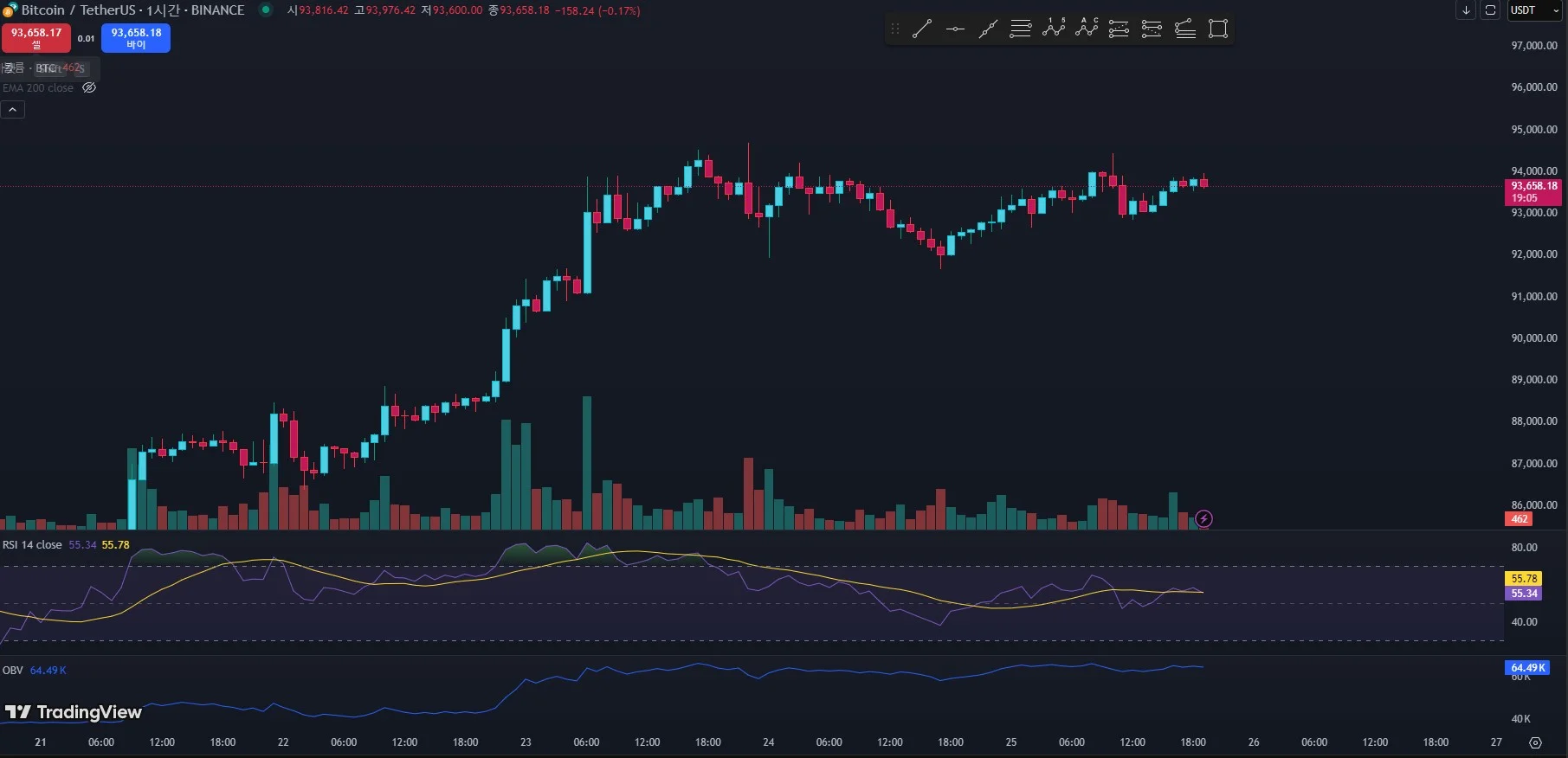Click the purple lightning bolt event marker

tap(1203, 519)
